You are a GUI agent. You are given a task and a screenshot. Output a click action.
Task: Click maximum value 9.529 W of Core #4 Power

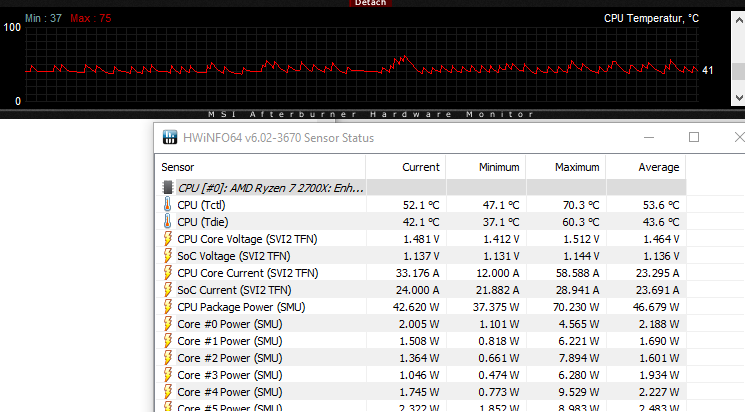point(579,393)
